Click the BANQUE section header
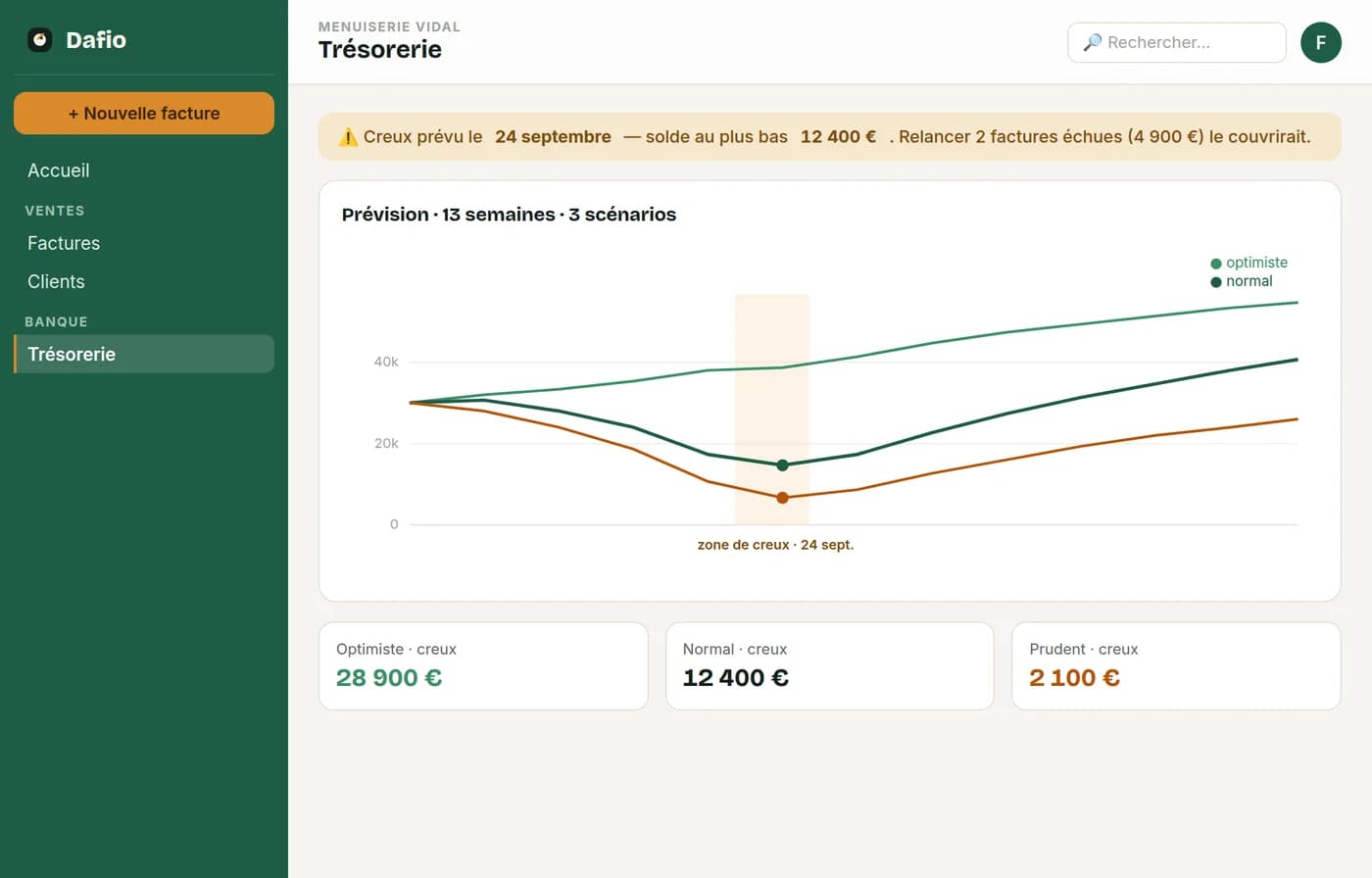1372x878 pixels. [56, 321]
